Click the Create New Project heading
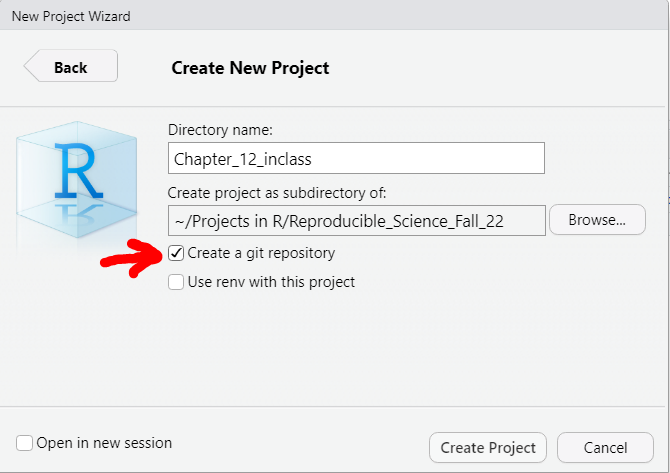 pos(250,68)
